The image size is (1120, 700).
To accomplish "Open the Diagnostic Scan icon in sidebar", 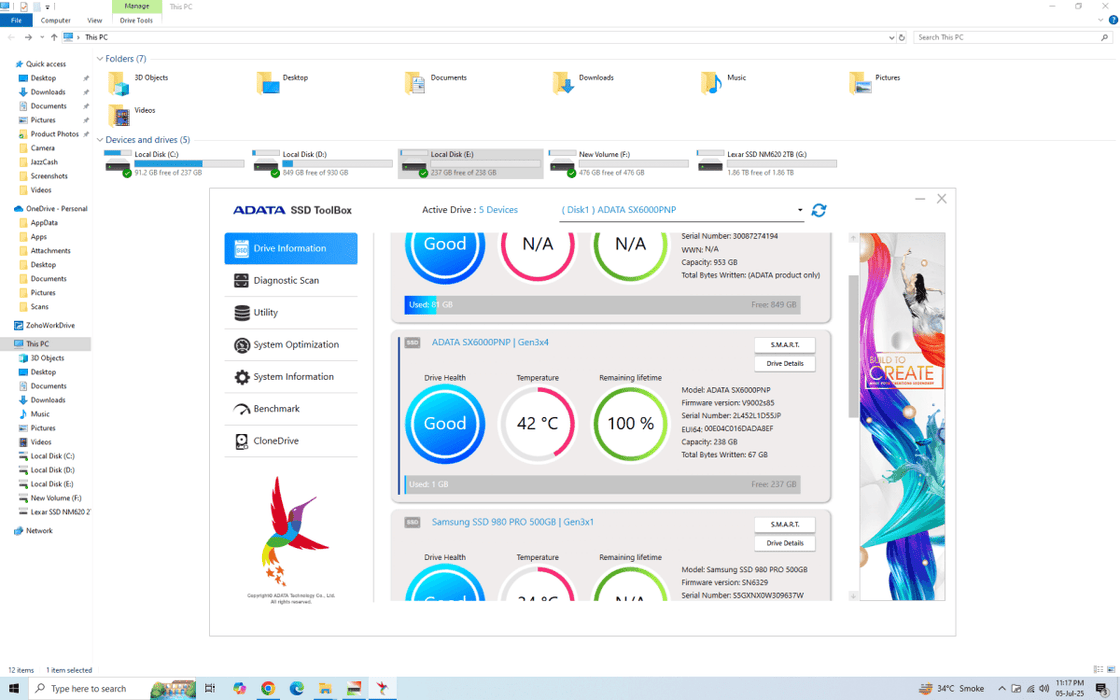I will click(x=241, y=281).
